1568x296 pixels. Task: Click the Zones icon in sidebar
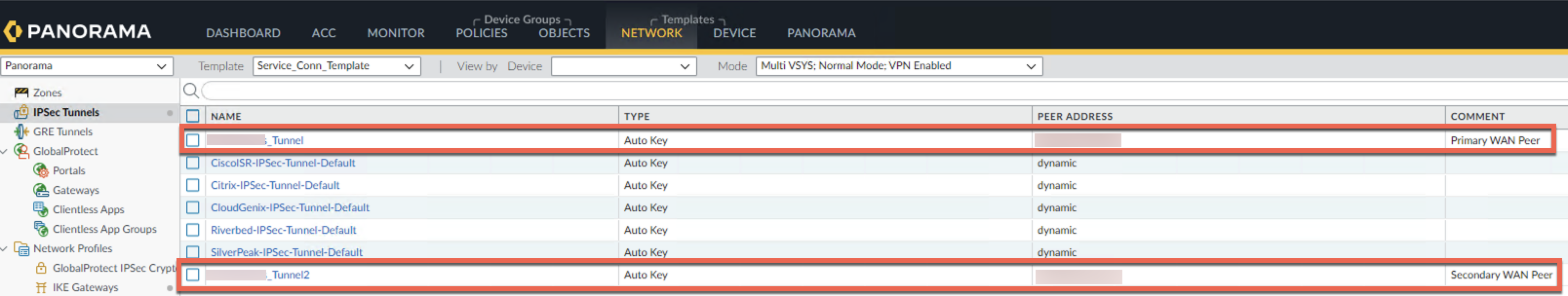coord(21,92)
